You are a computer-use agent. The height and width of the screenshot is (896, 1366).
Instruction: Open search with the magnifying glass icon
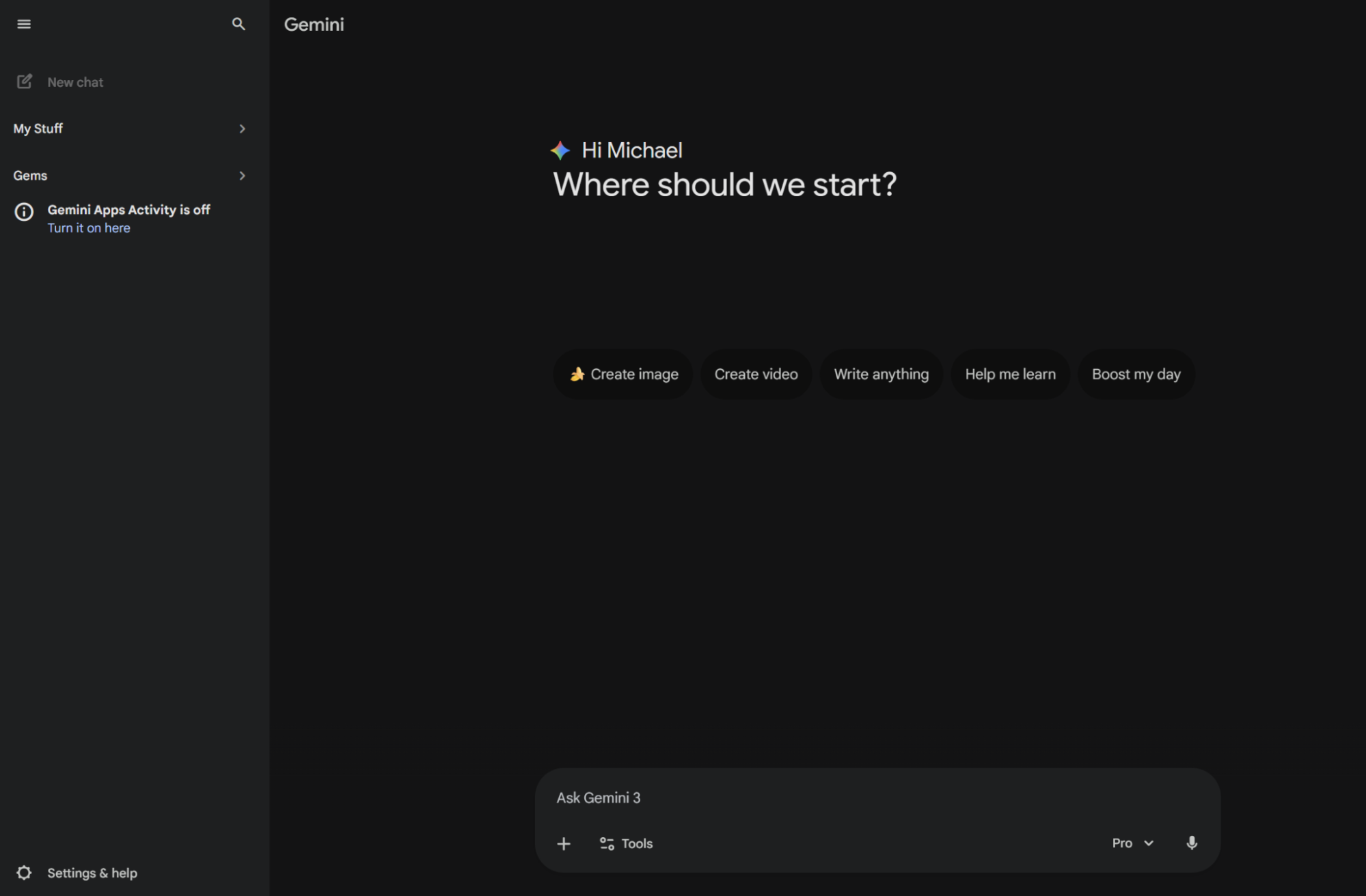click(238, 24)
